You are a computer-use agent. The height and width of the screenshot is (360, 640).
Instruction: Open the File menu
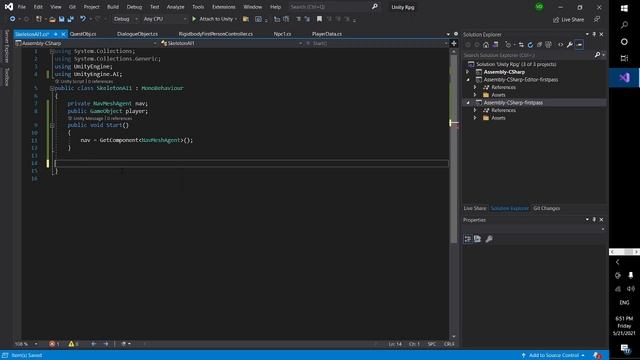click(x=22, y=7)
